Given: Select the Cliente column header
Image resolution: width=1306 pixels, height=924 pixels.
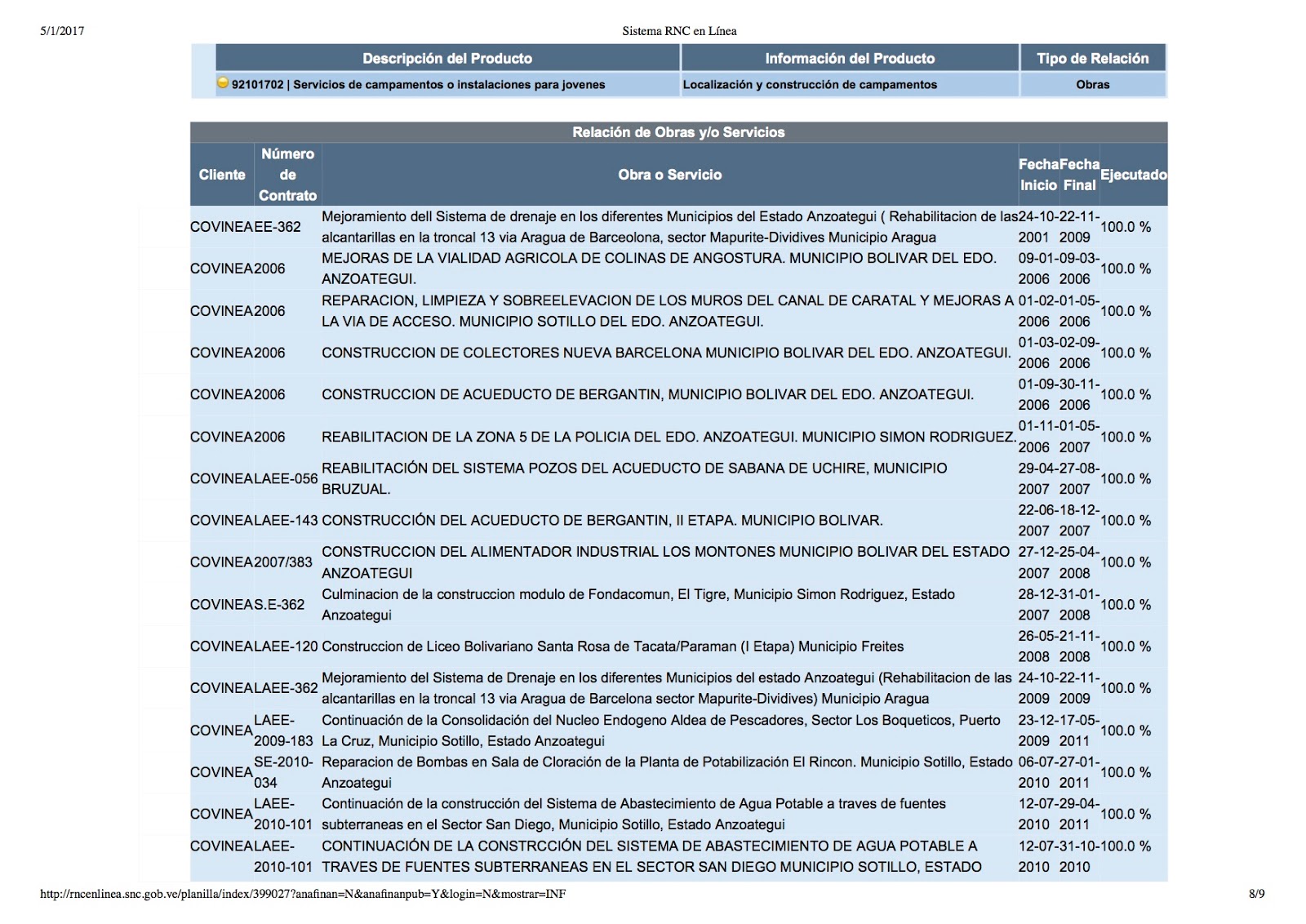Looking at the screenshot, I should (222, 175).
